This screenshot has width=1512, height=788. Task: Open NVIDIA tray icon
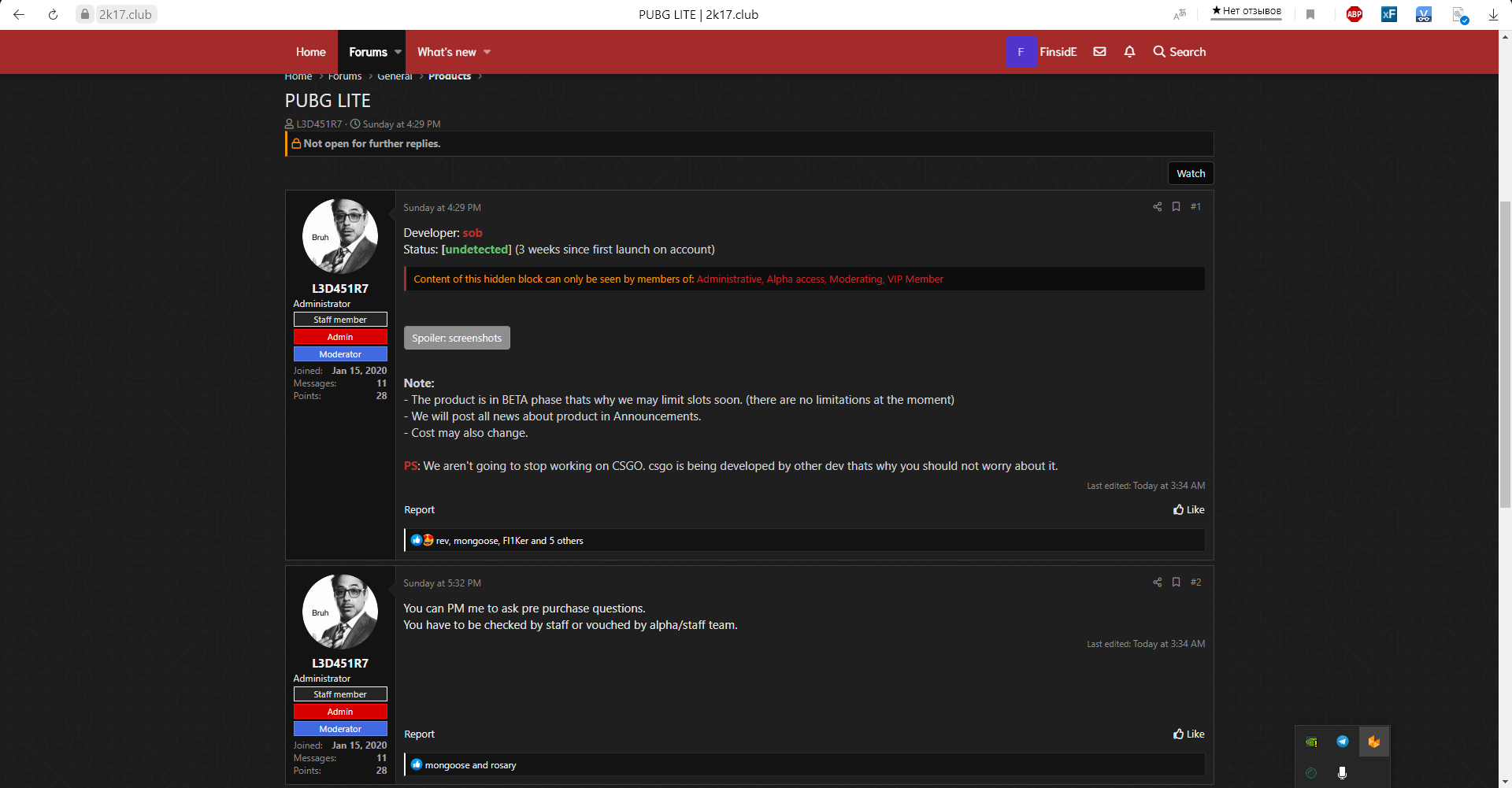(x=1311, y=742)
